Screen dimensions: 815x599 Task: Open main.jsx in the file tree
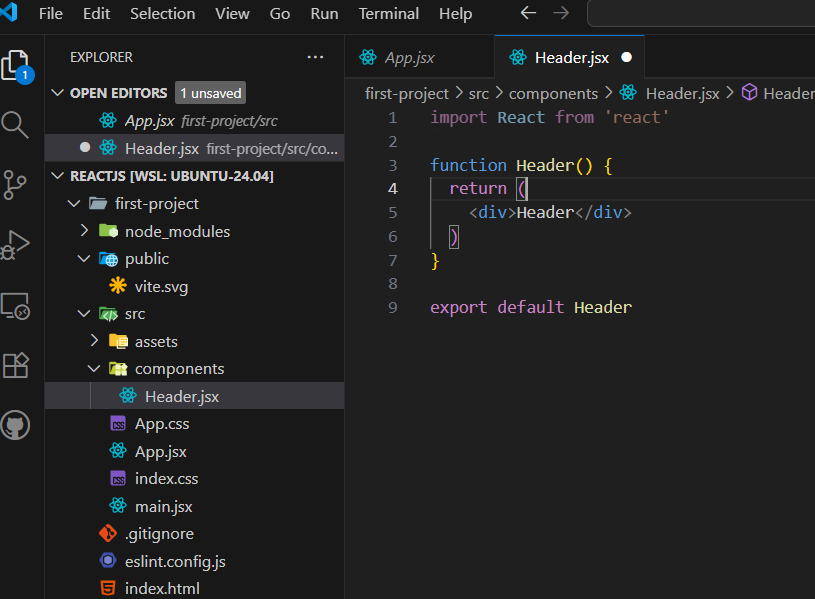163,506
